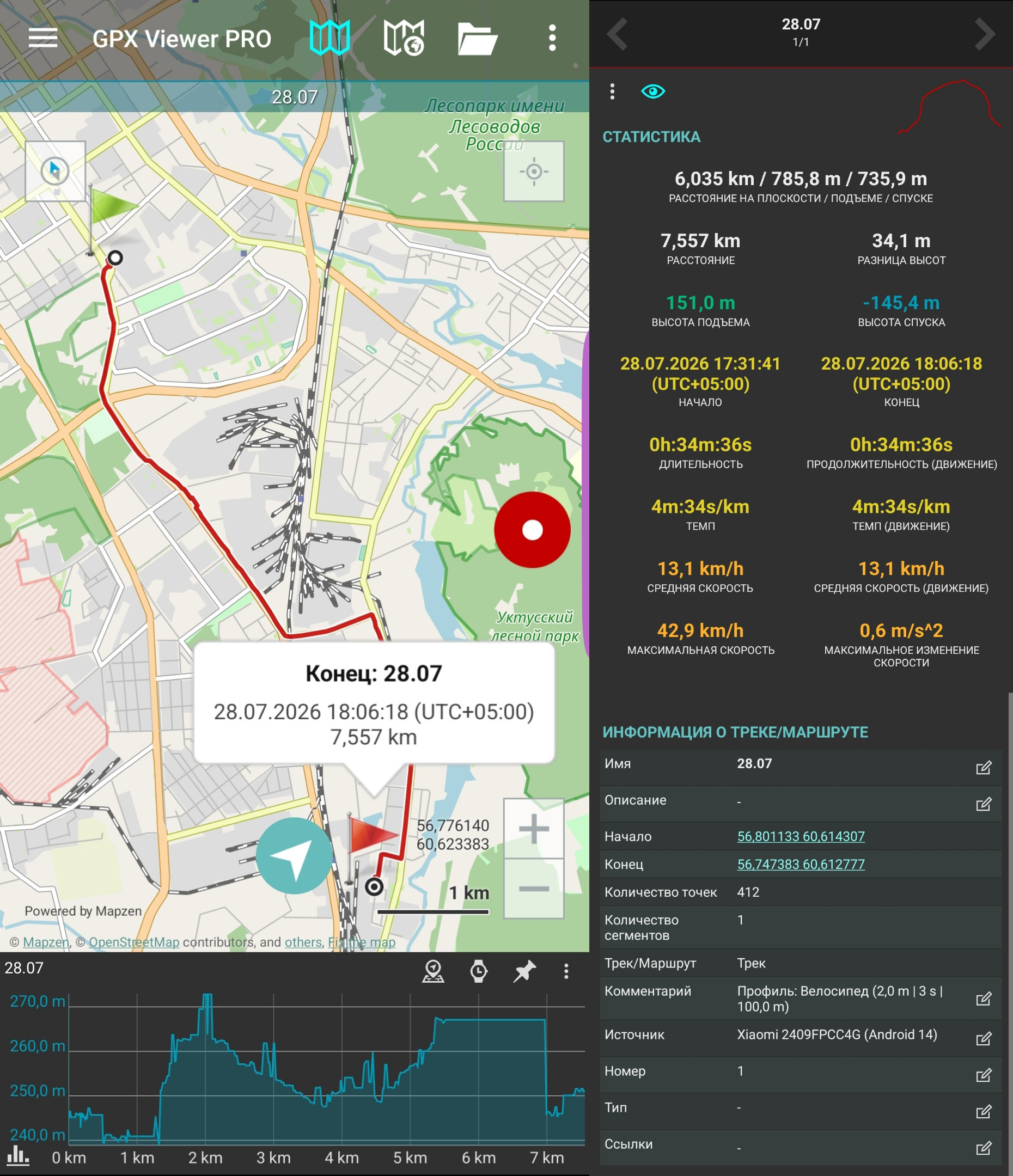Screen dimensions: 1013x1176
Task: Edit the Ссылки field
Action: point(984,1148)
